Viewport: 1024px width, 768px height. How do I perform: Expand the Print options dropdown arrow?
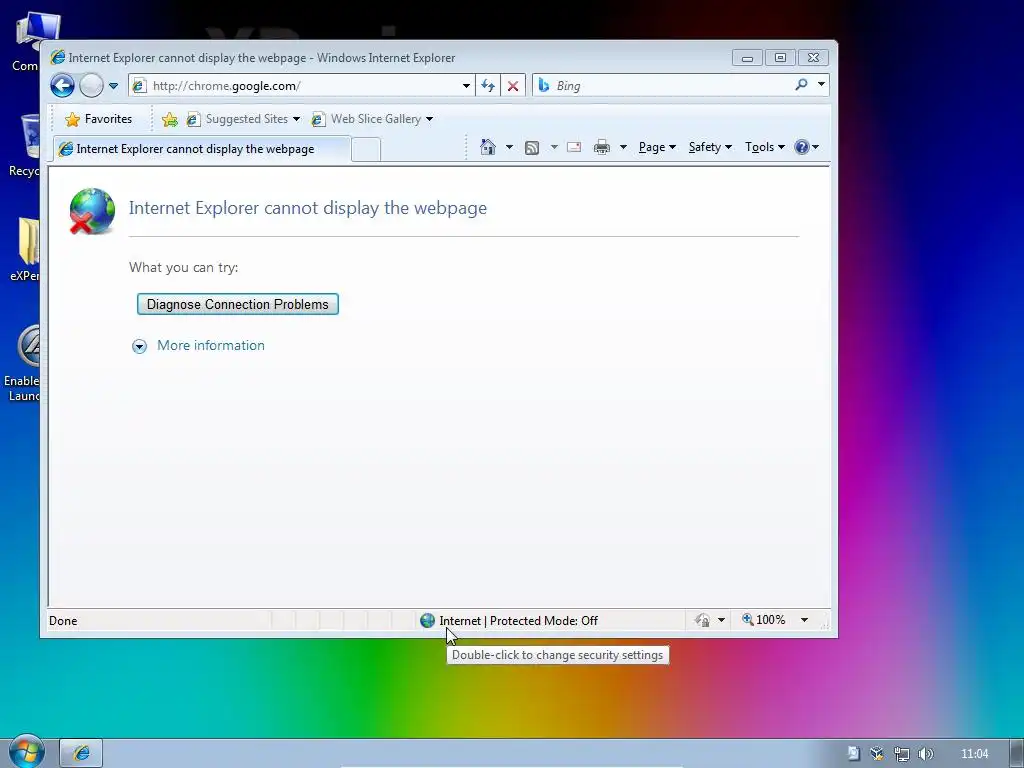[623, 147]
